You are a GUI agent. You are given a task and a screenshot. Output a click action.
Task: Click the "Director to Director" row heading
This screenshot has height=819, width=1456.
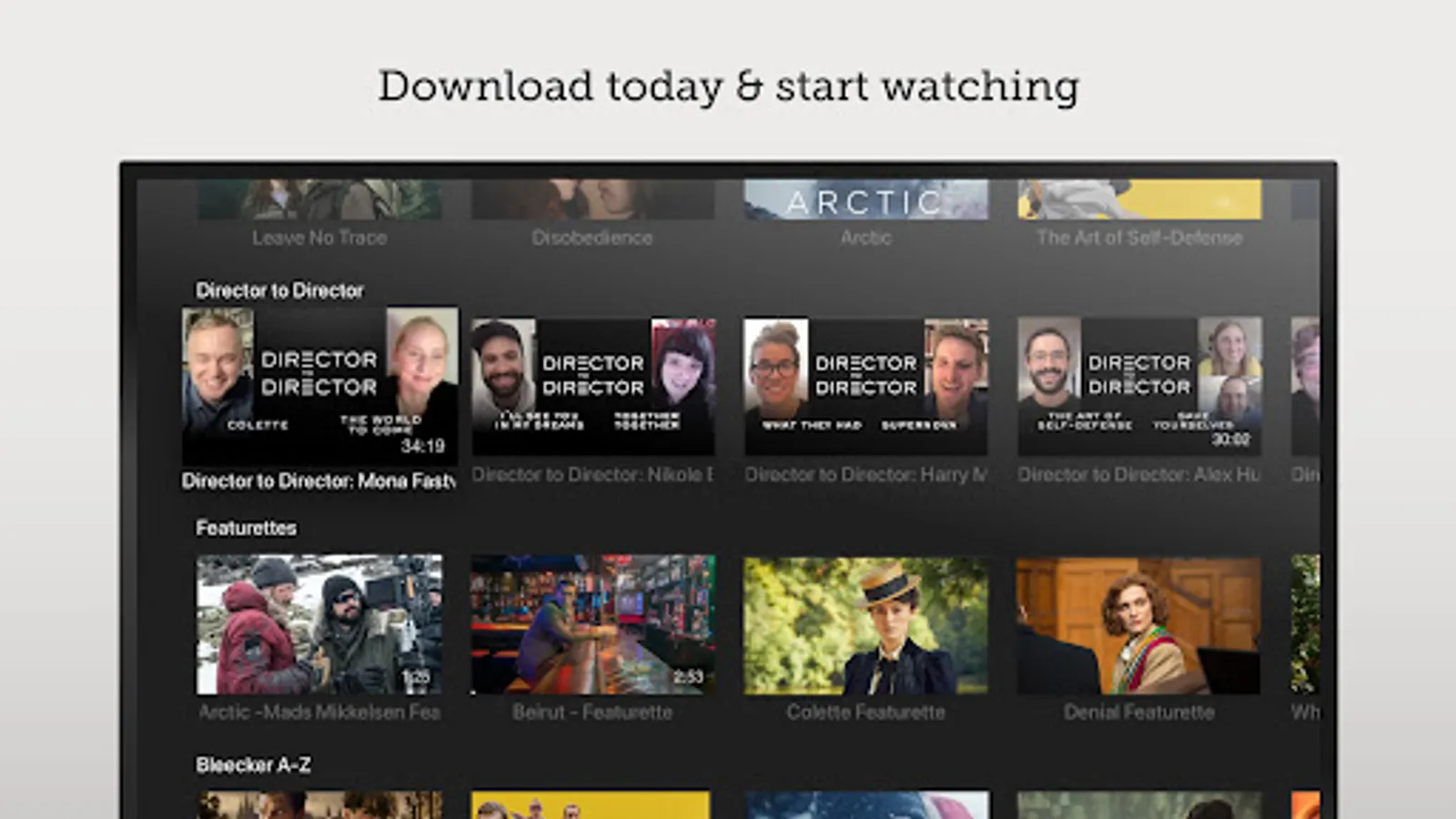[x=279, y=290]
